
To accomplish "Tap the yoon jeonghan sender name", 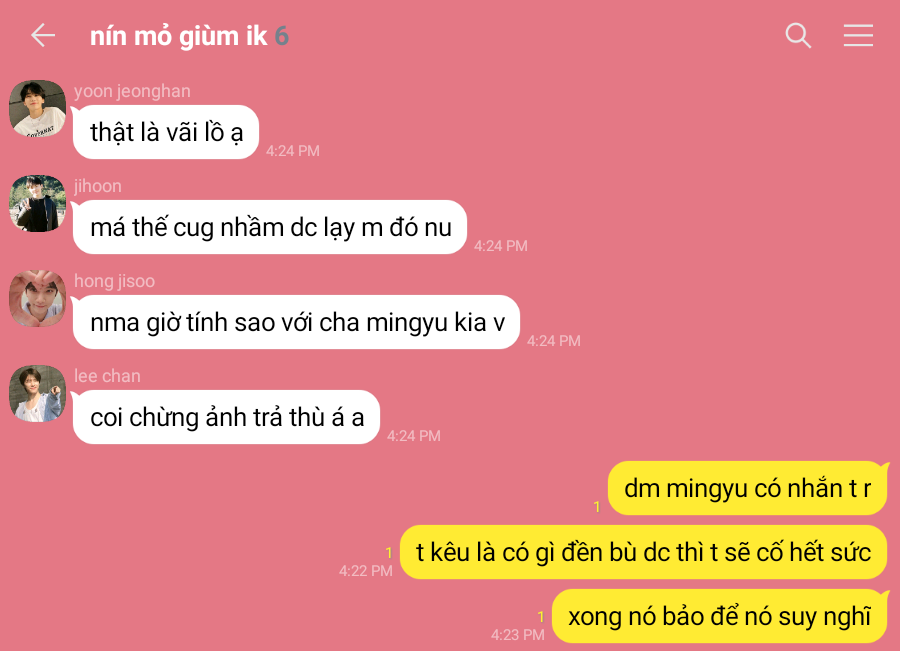I will (132, 91).
